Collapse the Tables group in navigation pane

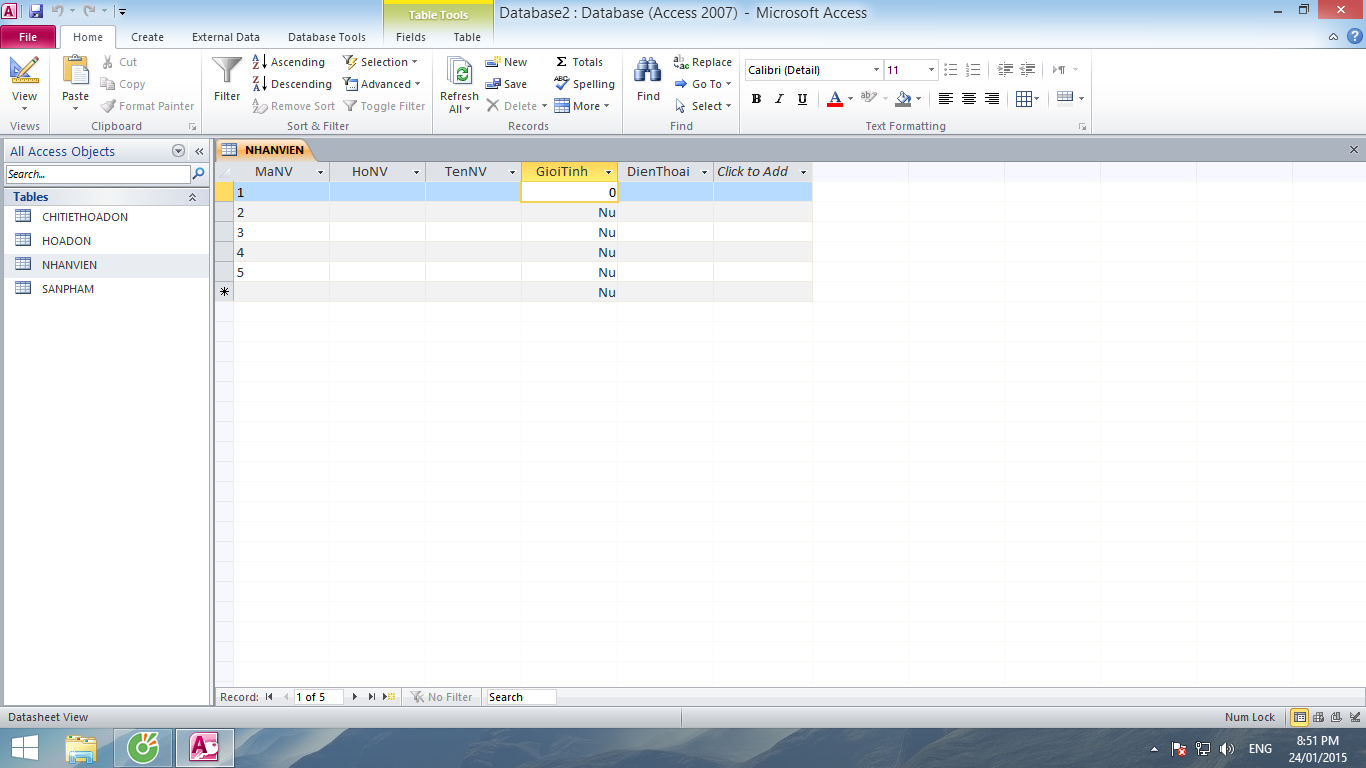click(x=192, y=197)
